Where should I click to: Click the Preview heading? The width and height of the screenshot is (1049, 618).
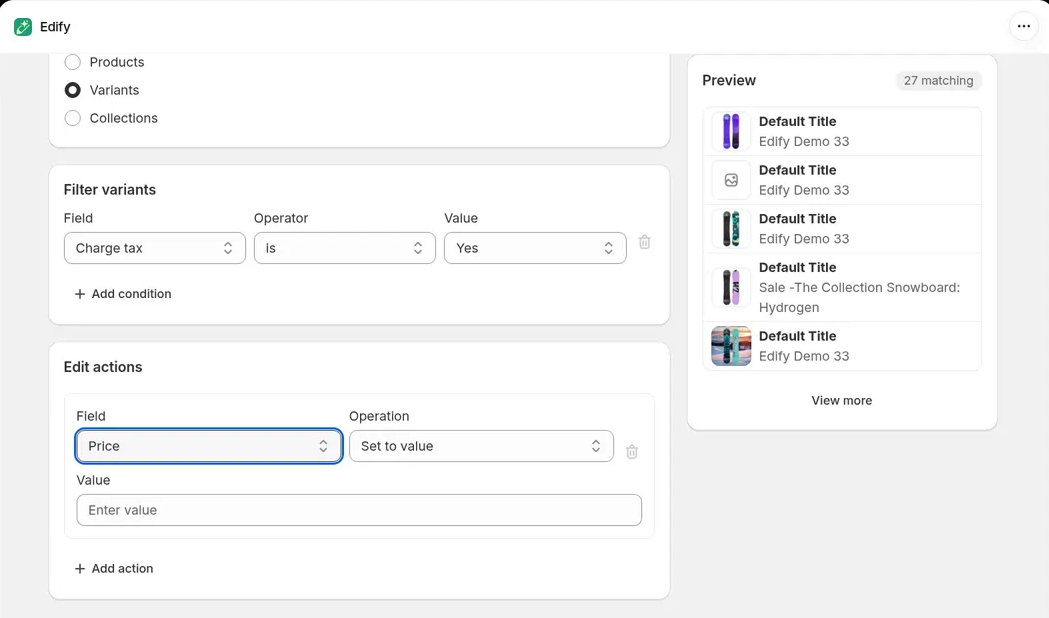click(729, 80)
